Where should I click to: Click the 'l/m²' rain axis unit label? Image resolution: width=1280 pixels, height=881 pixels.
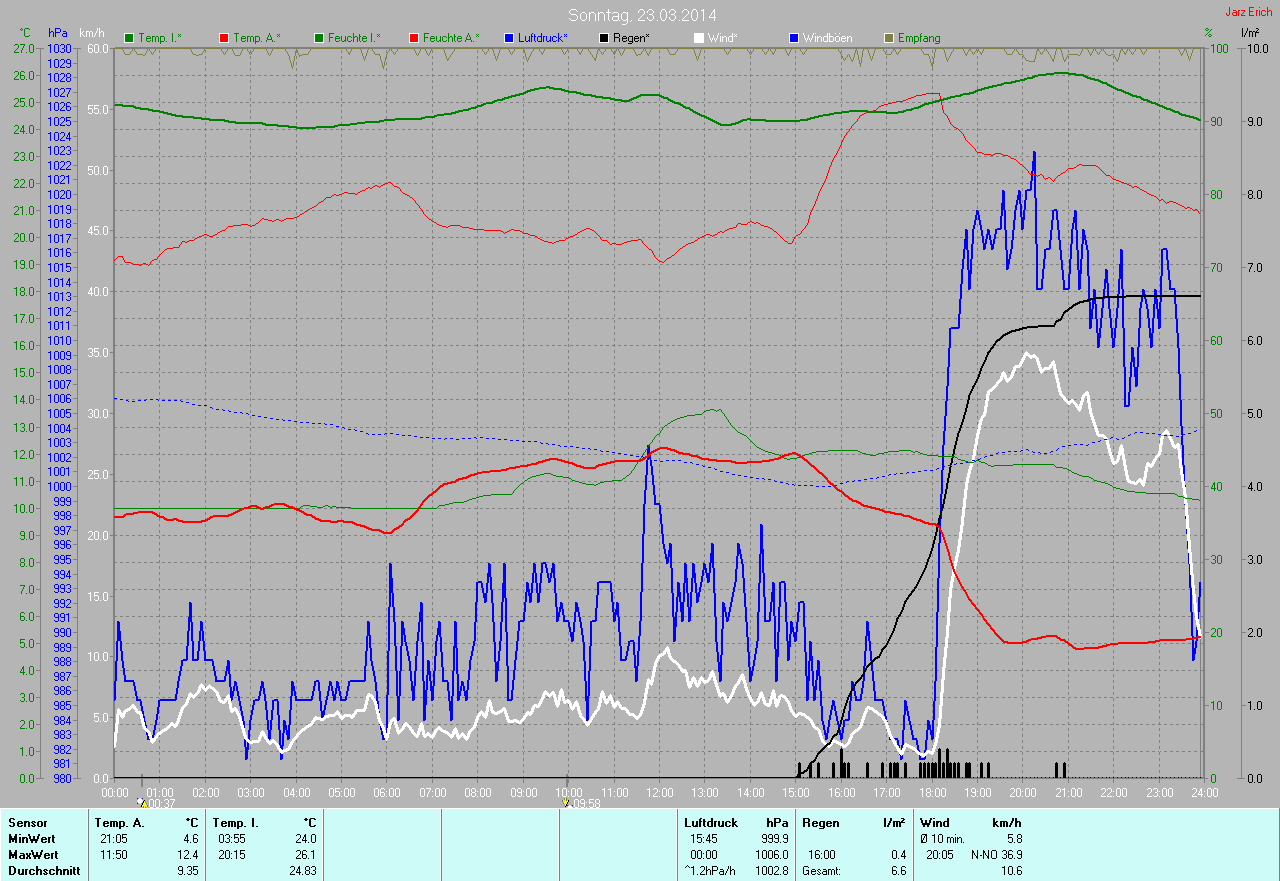point(1250,33)
